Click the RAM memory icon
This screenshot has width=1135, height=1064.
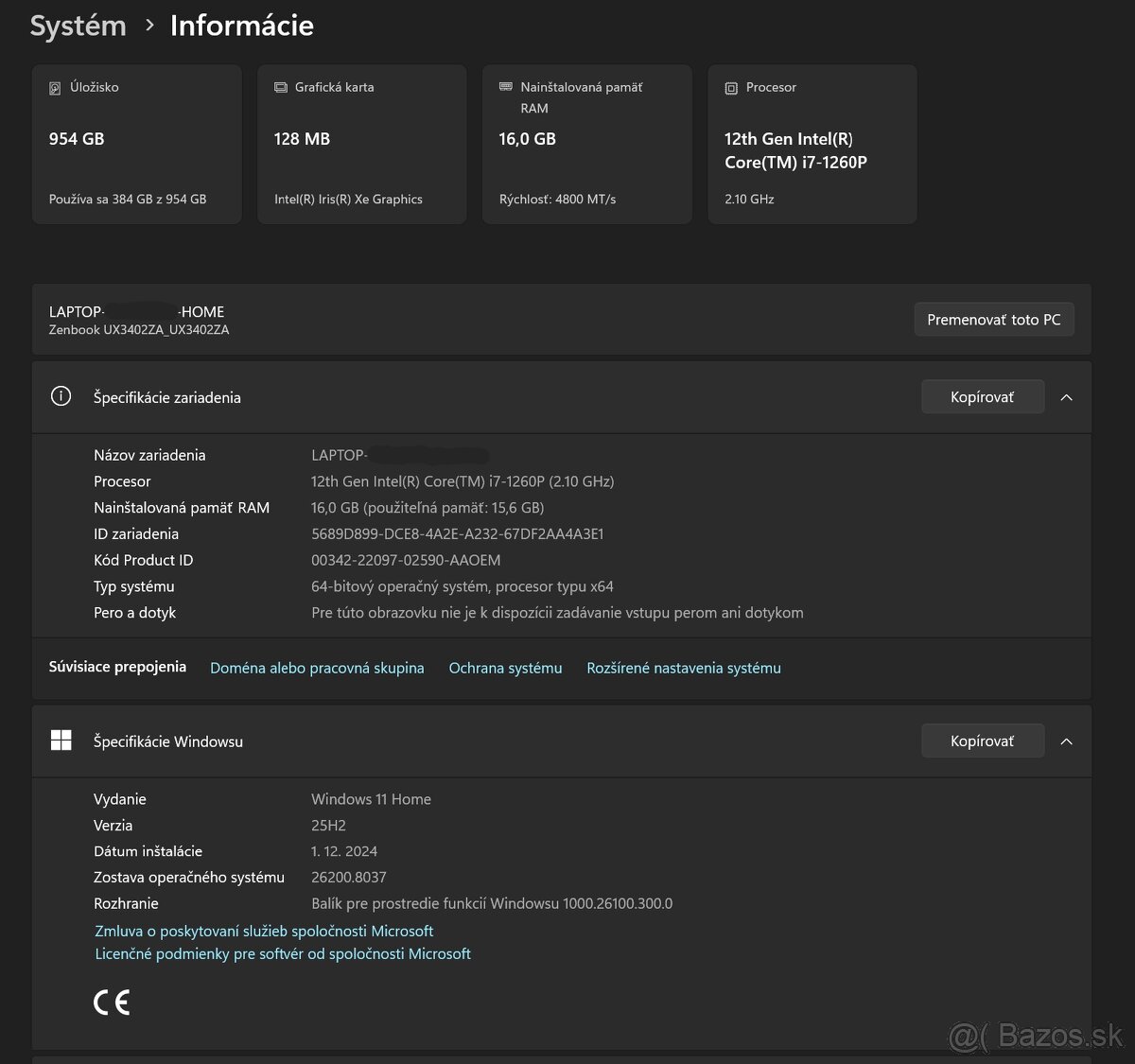[505, 87]
